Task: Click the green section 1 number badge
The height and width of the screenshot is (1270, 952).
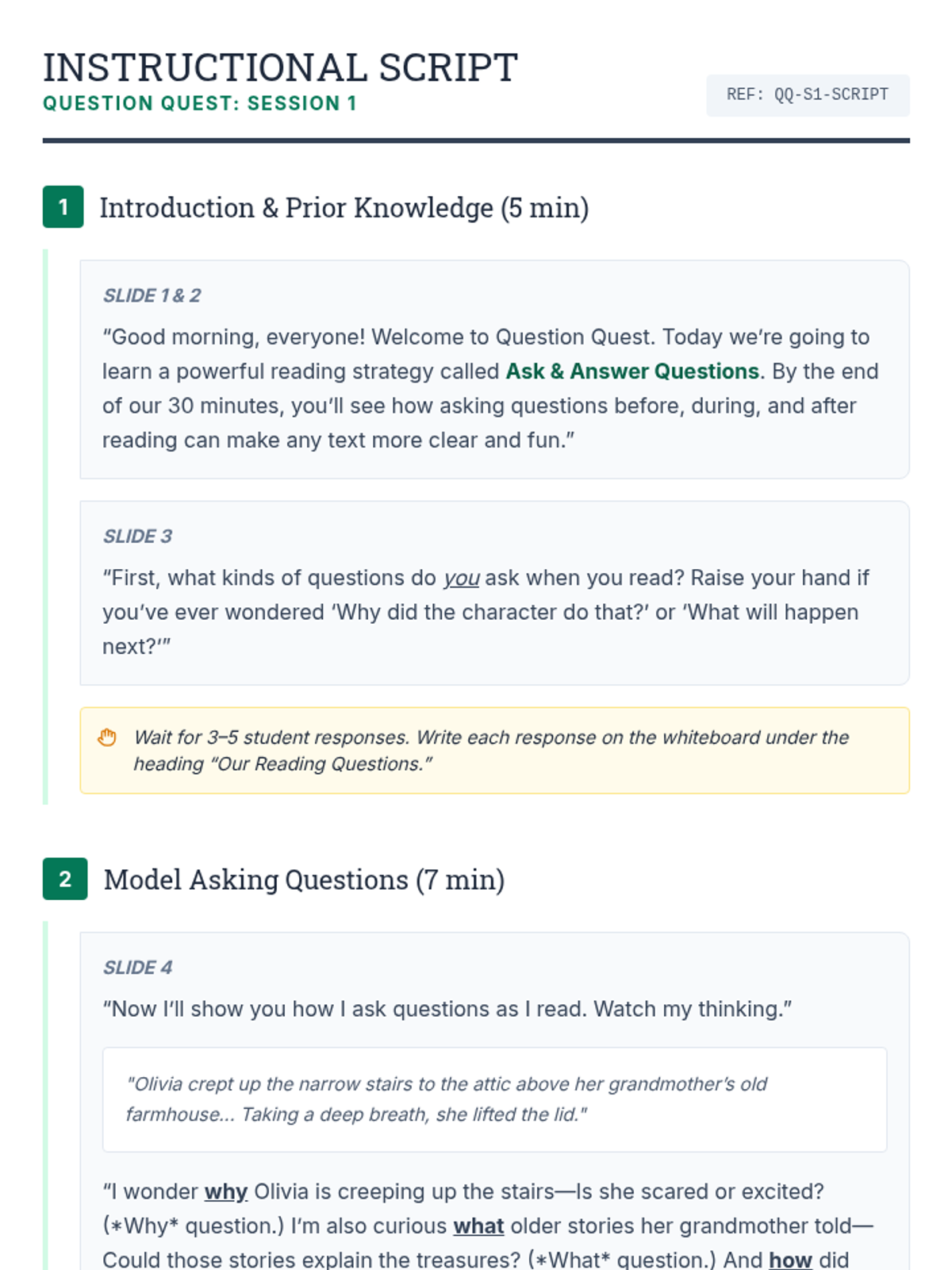Action: click(x=63, y=207)
